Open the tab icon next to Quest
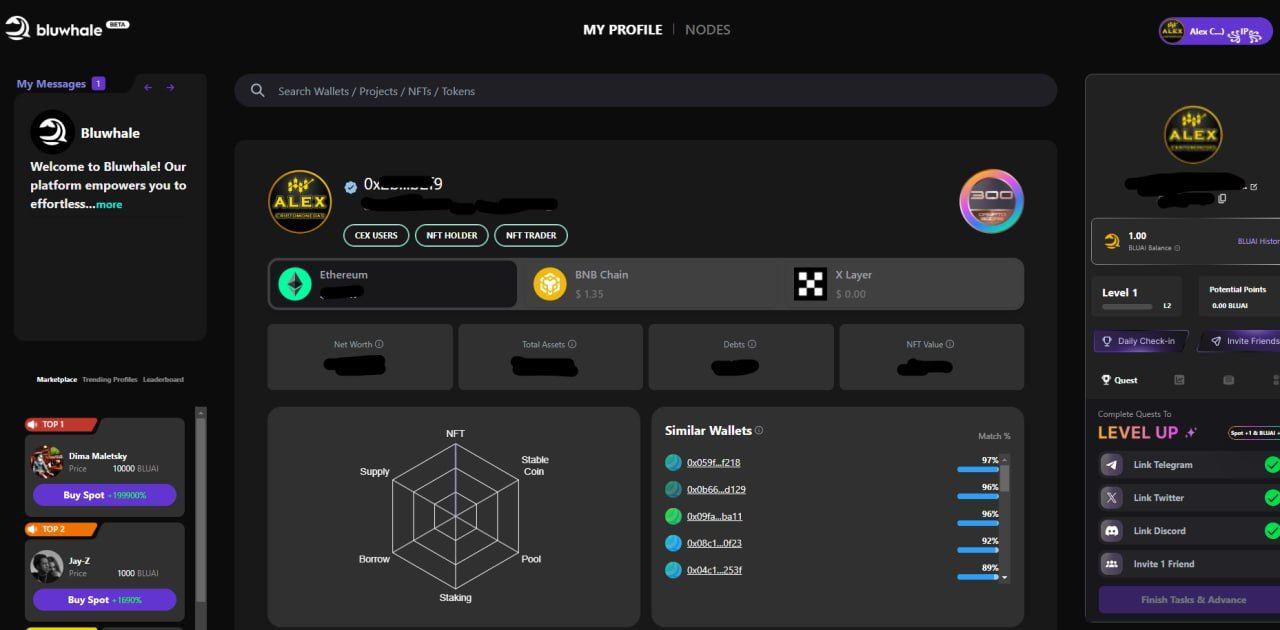Screen dimensions: 1280x630 tap(1180, 380)
